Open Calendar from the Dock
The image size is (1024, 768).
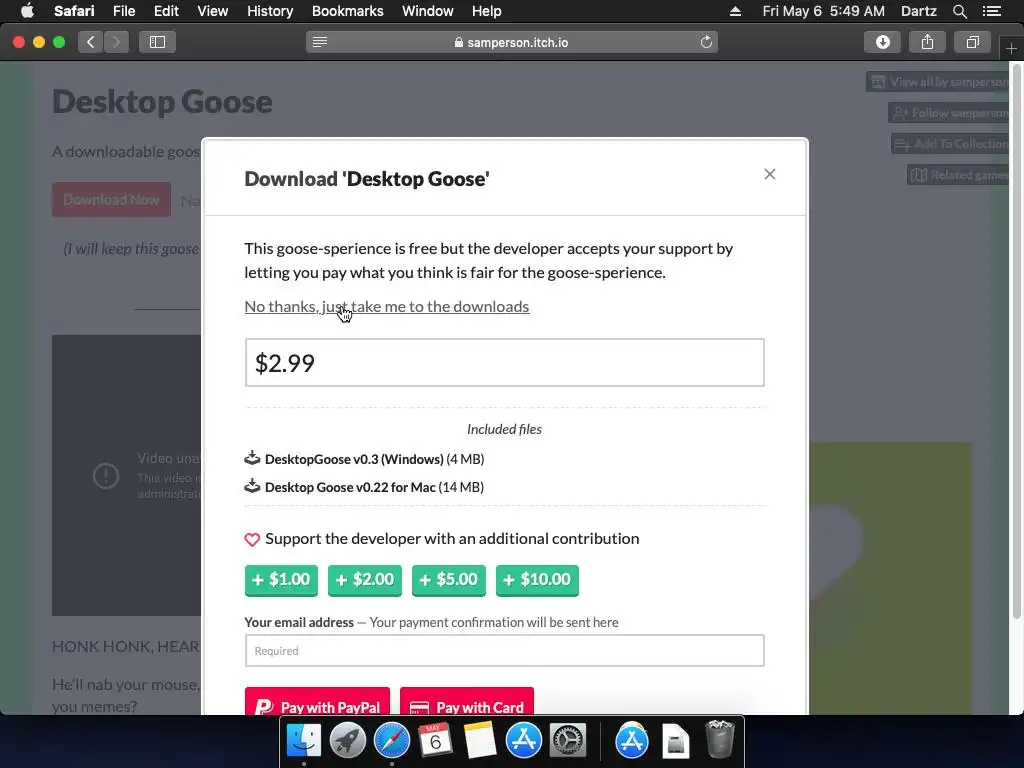[x=435, y=741]
